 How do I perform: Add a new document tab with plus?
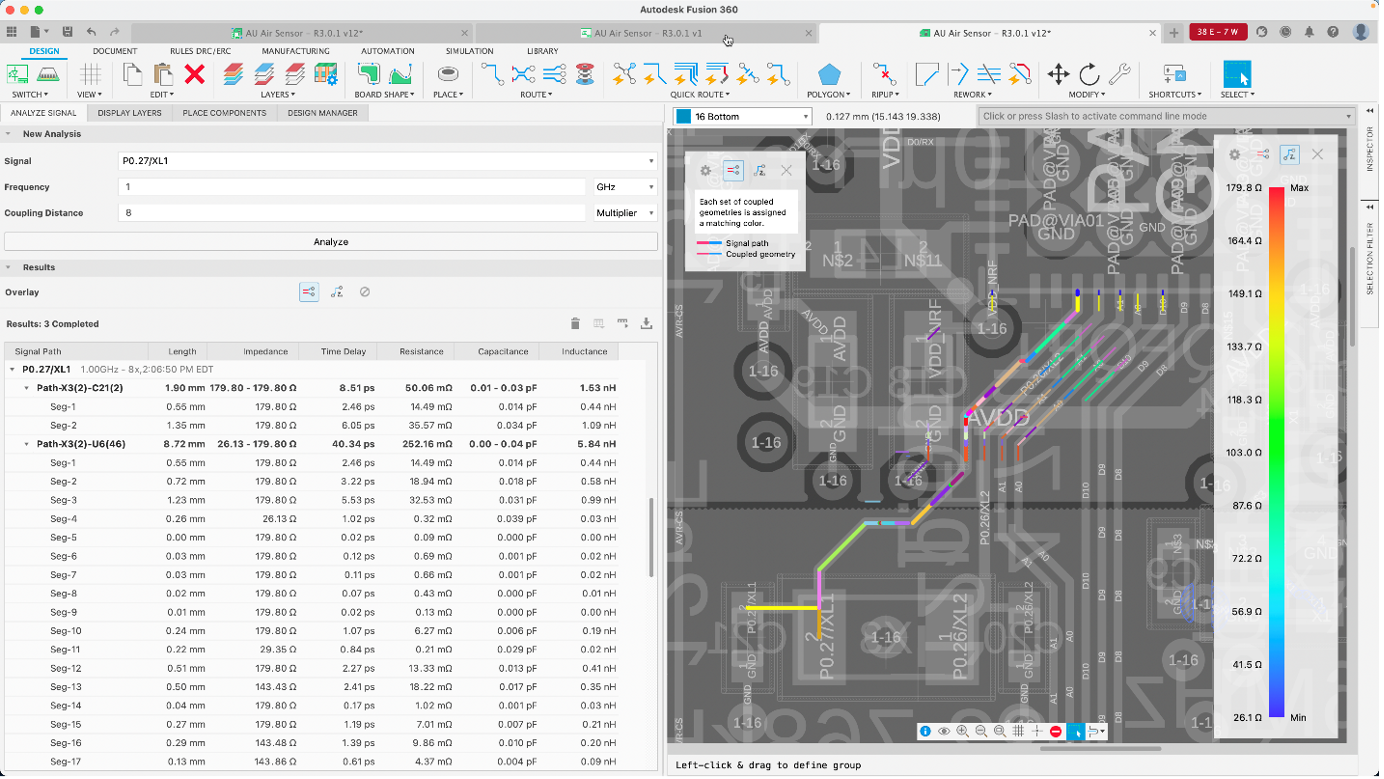click(1174, 32)
